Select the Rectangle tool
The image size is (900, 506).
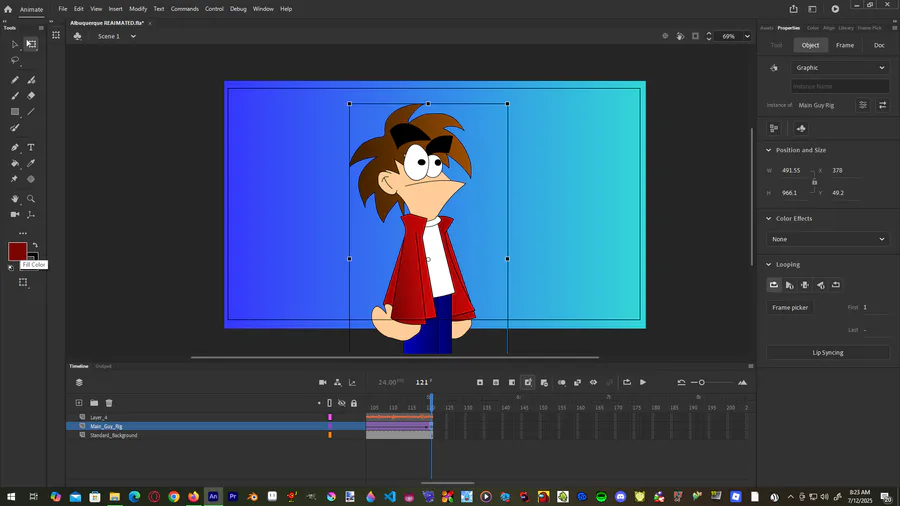click(x=15, y=112)
